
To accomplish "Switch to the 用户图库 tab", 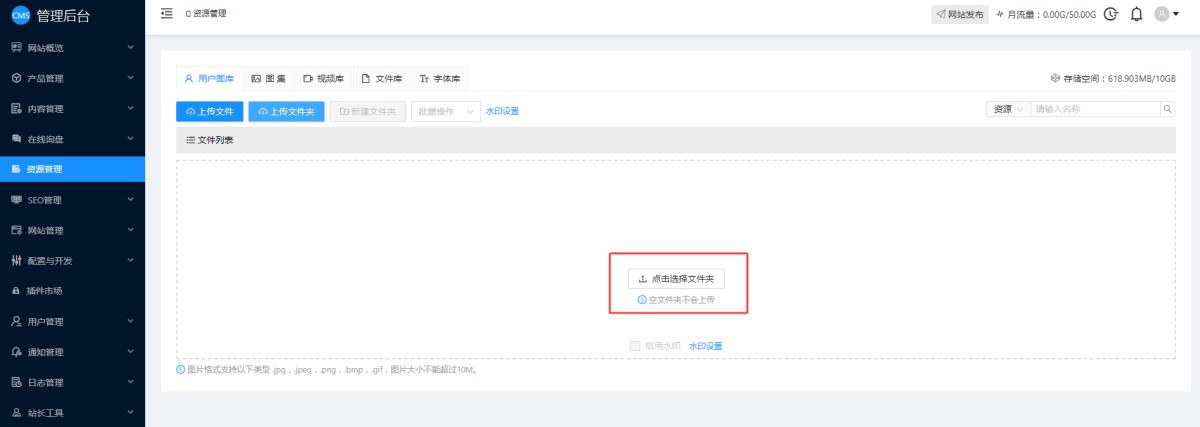I will (x=209, y=78).
